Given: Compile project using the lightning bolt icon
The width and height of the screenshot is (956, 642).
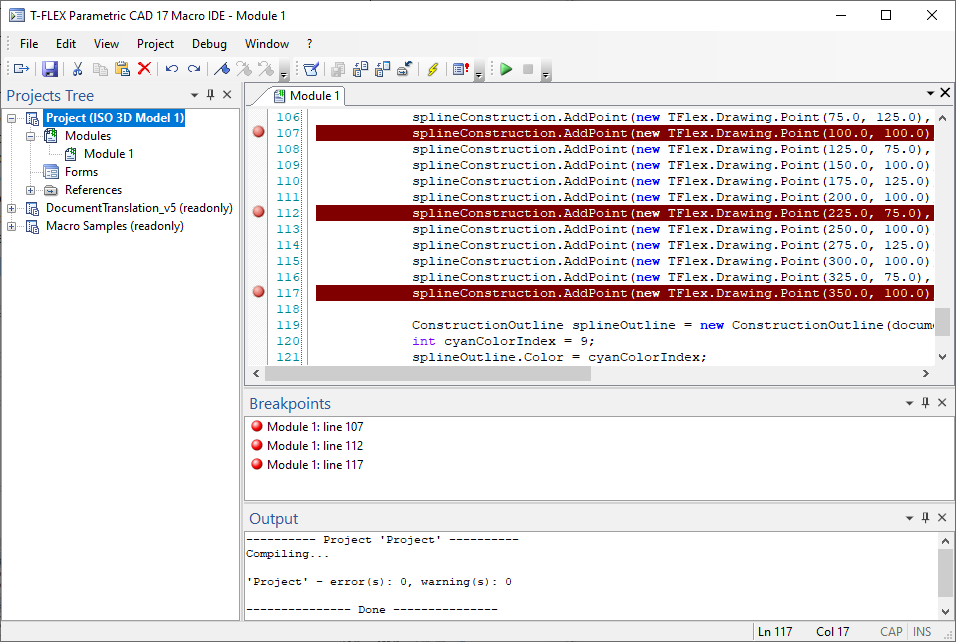Looking at the screenshot, I should click(433, 69).
